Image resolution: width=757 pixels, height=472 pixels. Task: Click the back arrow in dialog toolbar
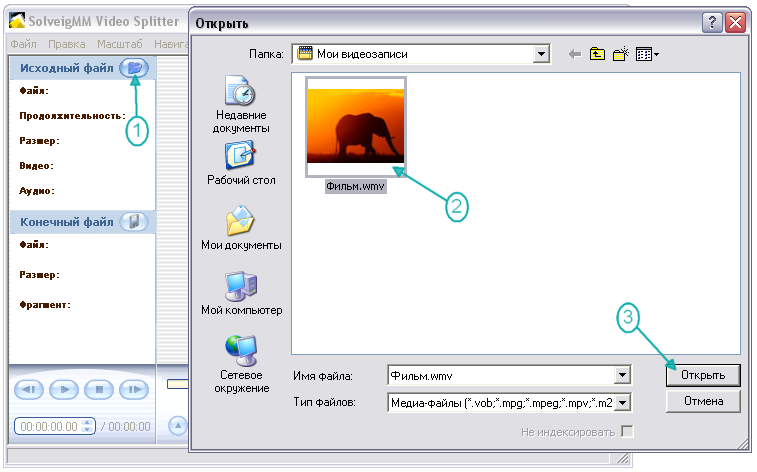(575, 54)
